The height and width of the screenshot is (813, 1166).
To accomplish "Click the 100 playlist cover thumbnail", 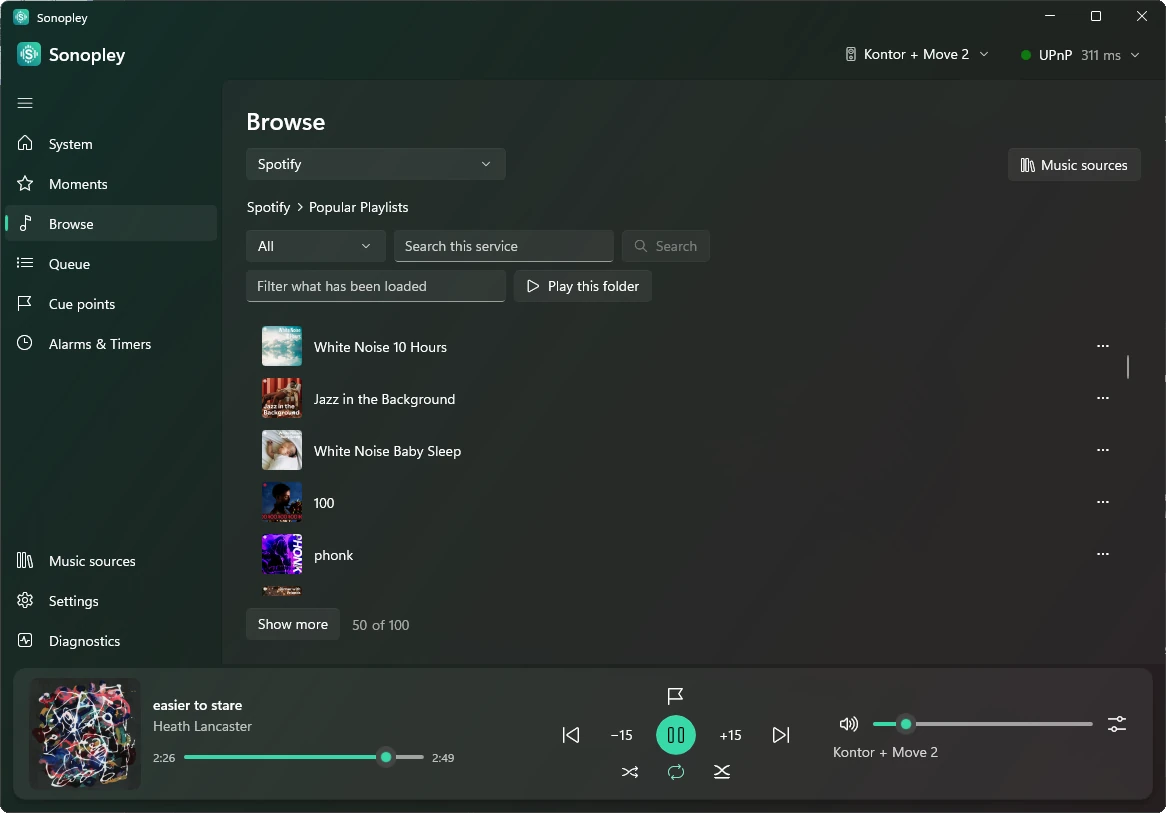I will pyautogui.click(x=282, y=502).
